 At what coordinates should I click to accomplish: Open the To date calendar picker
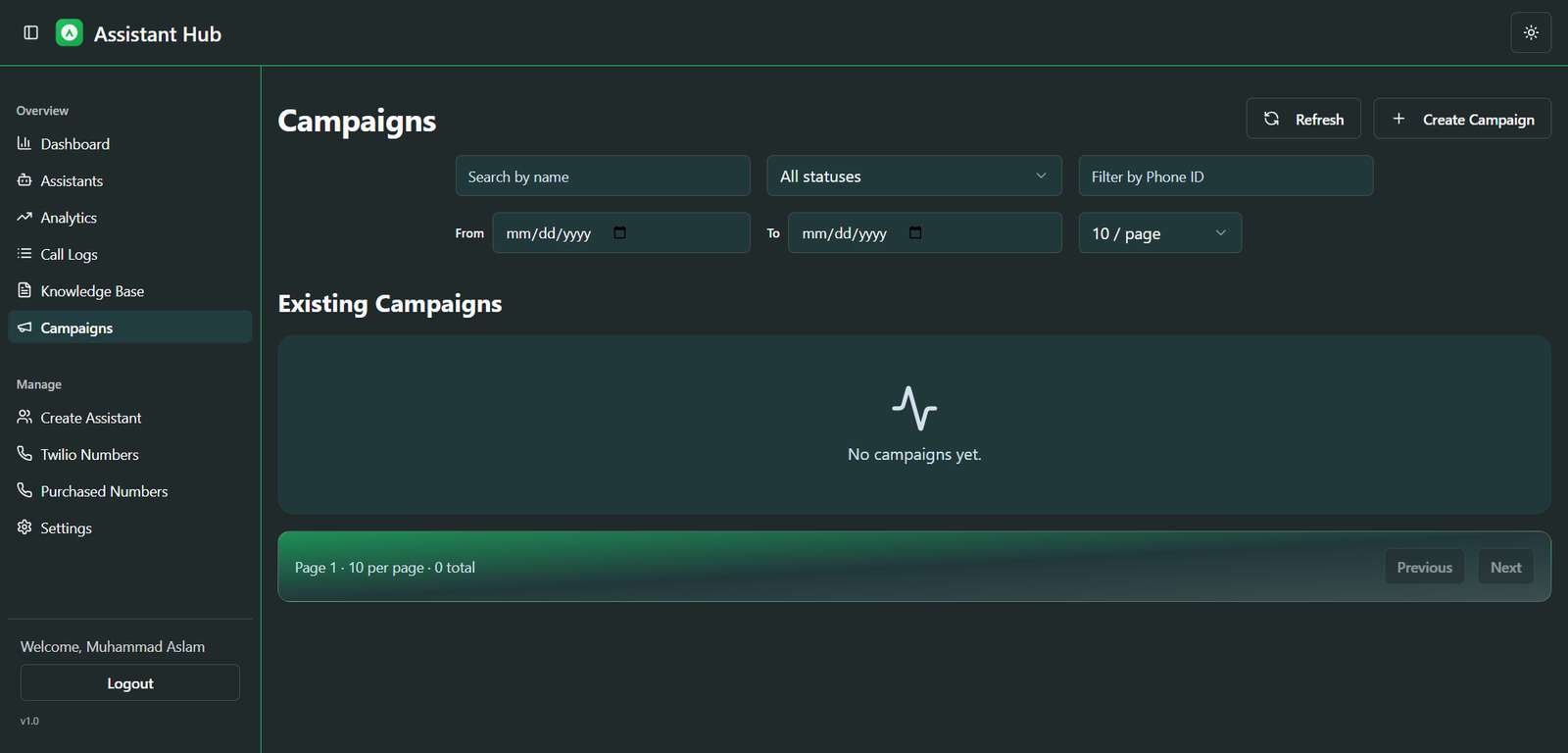(915, 233)
